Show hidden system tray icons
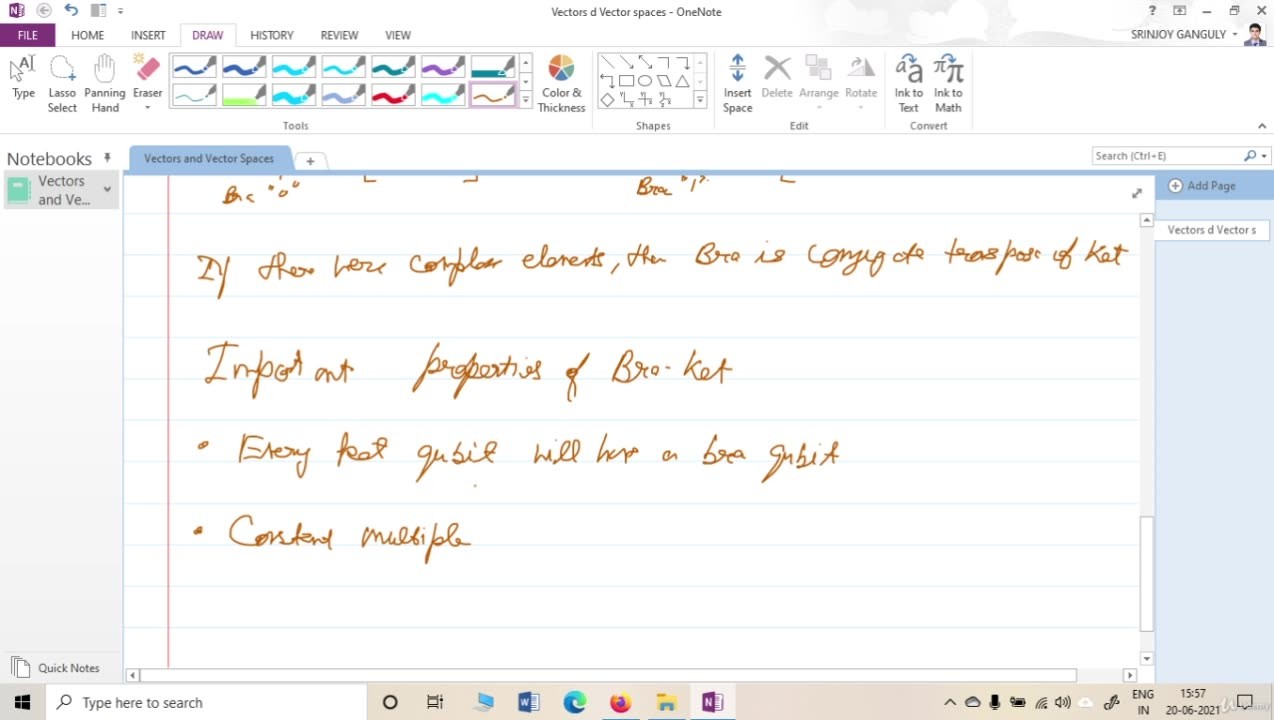Viewport: 1274px width, 720px height. point(949,702)
